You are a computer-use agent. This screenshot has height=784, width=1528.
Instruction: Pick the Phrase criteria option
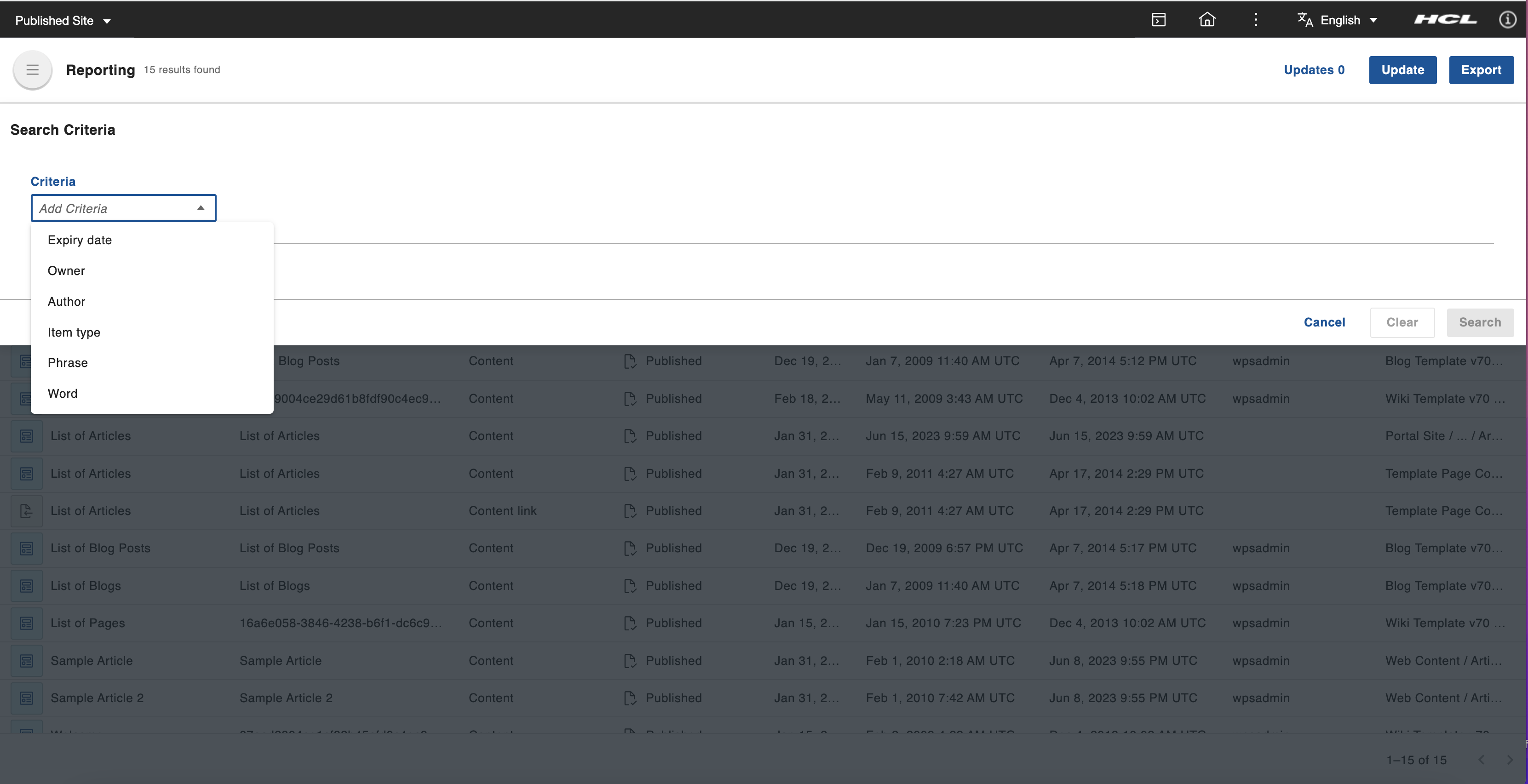pyautogui.click(x=68, y=363)
